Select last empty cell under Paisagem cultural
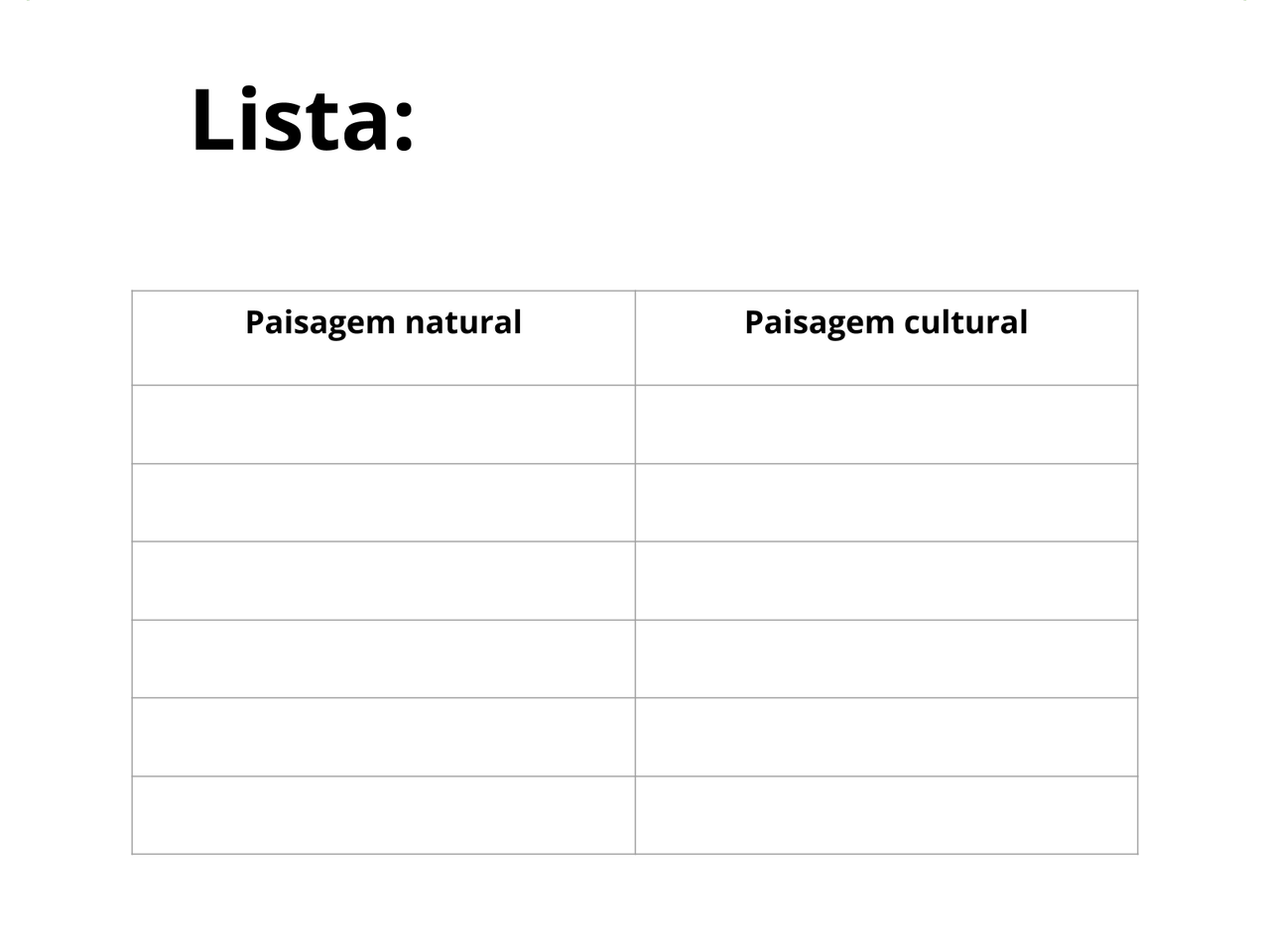This screenshot has height=952, width=1270. click(886, 815)
